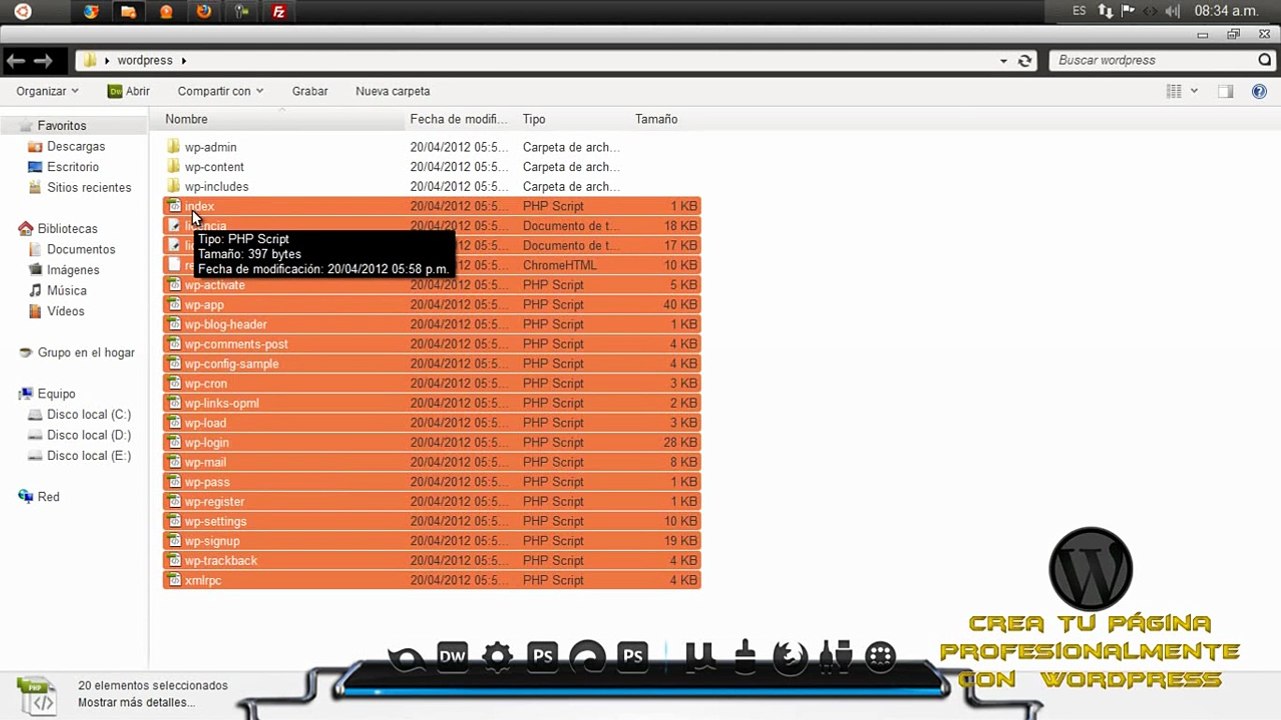Select the wp-includes folder
1281x720 pixels.
coord(216,186)
